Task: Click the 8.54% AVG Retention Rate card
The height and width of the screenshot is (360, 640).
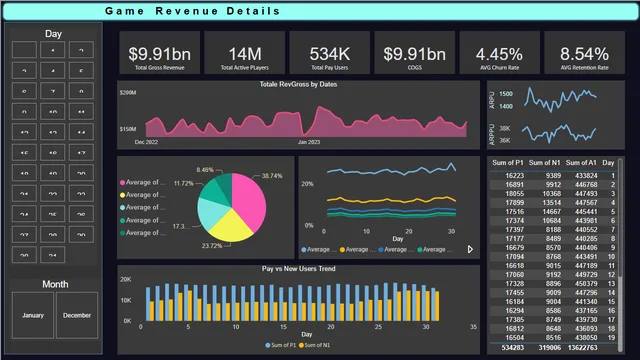Action: click(584, 53)
